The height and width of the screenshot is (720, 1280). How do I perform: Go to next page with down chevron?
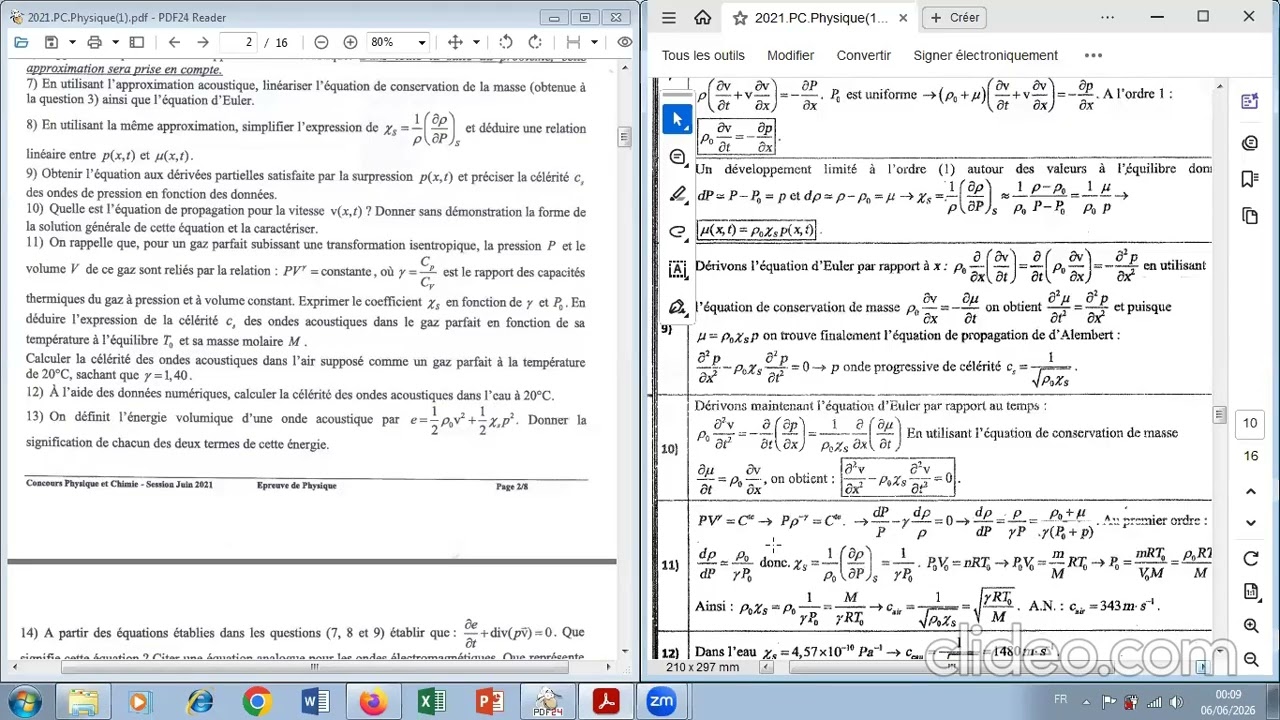(1250, 522)
